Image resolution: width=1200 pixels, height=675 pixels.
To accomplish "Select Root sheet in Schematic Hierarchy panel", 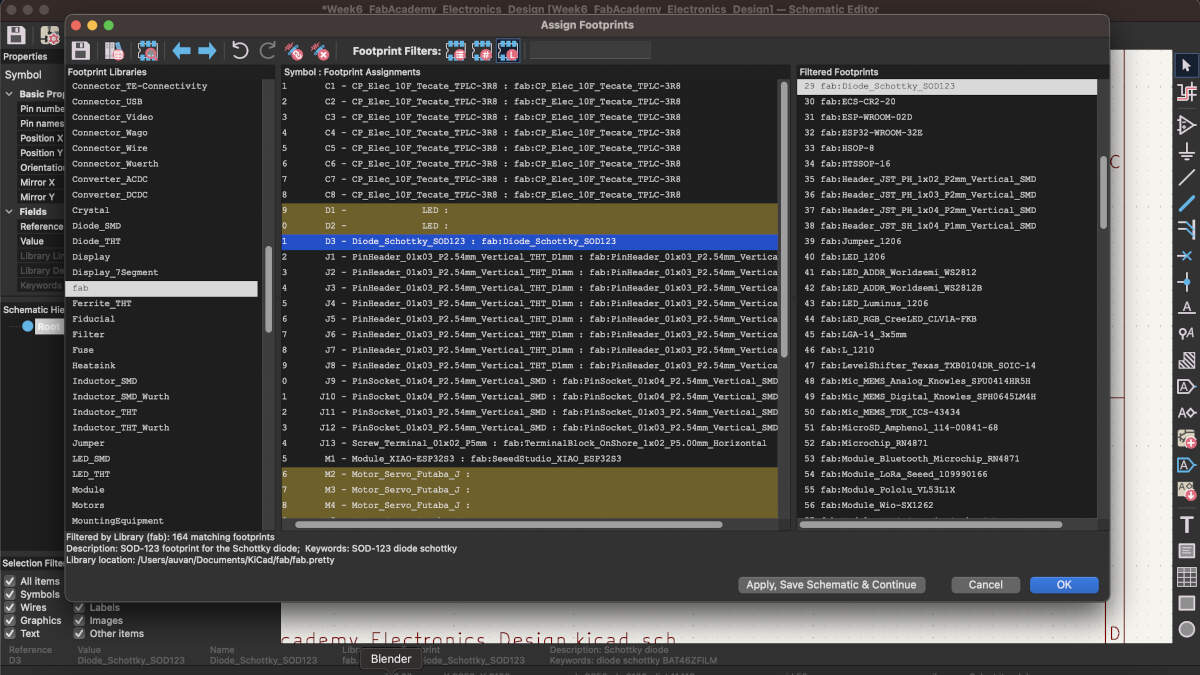I will coord(48,327).
